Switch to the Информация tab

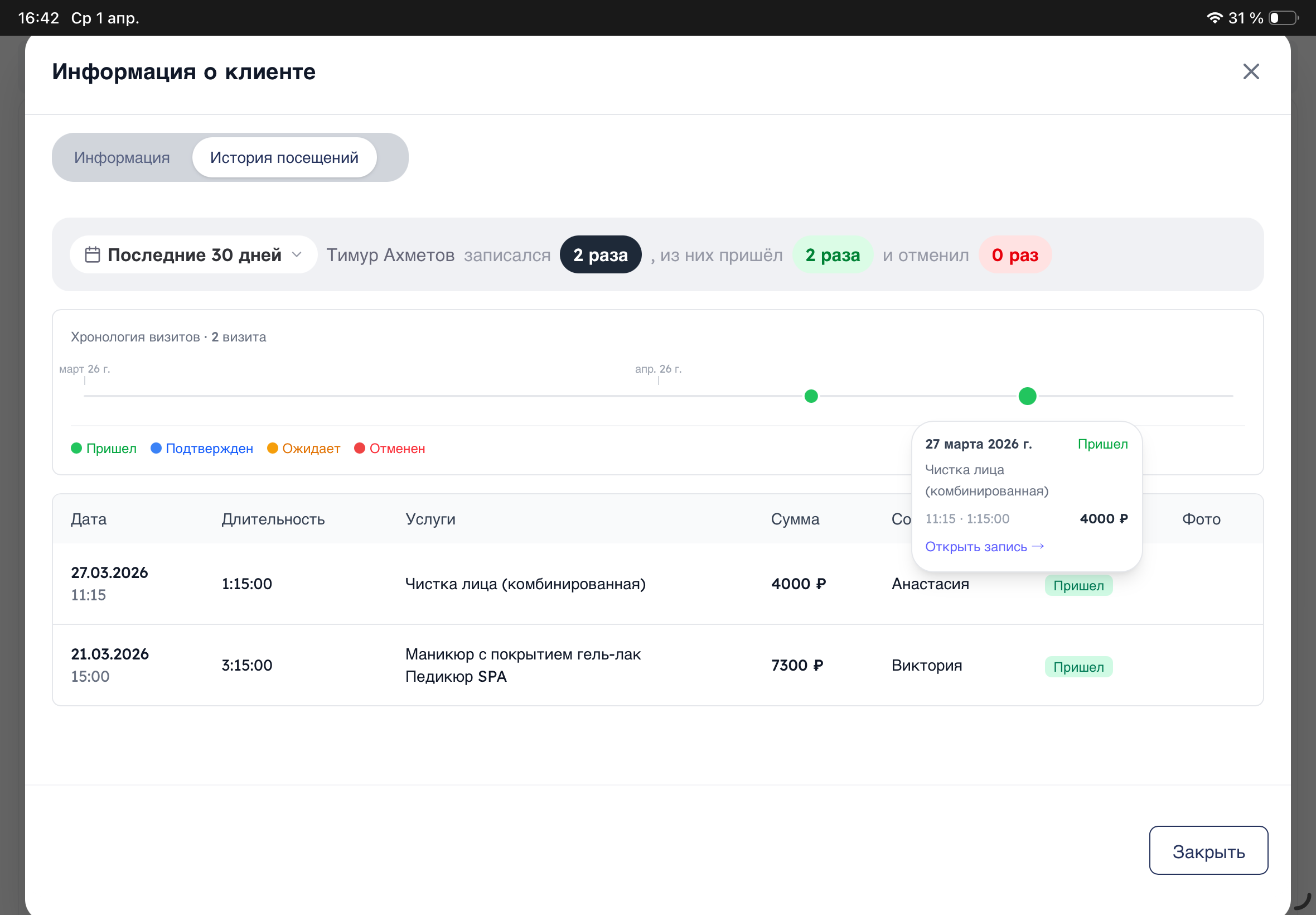point(122,158)
